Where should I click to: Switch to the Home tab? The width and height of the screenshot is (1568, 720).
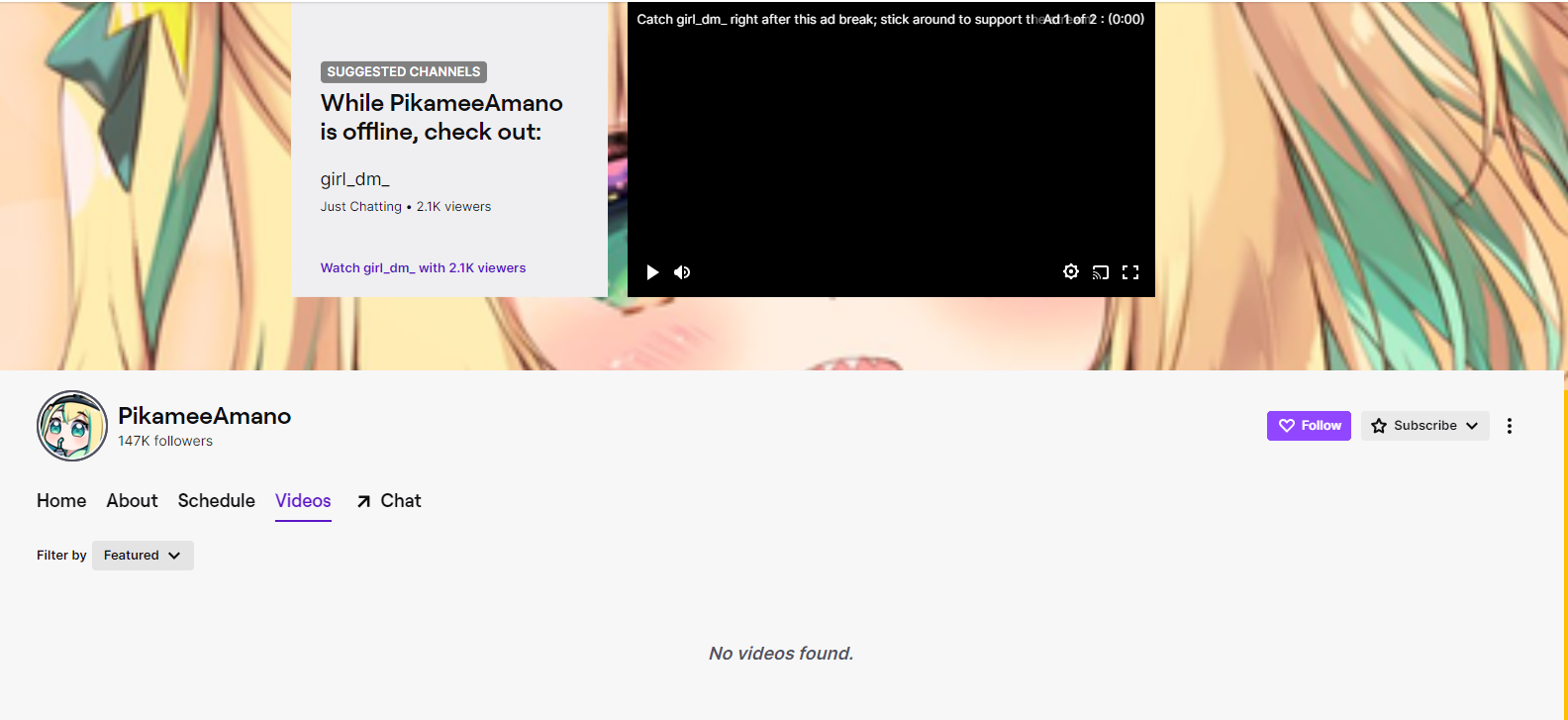click(x=61, y=501)
